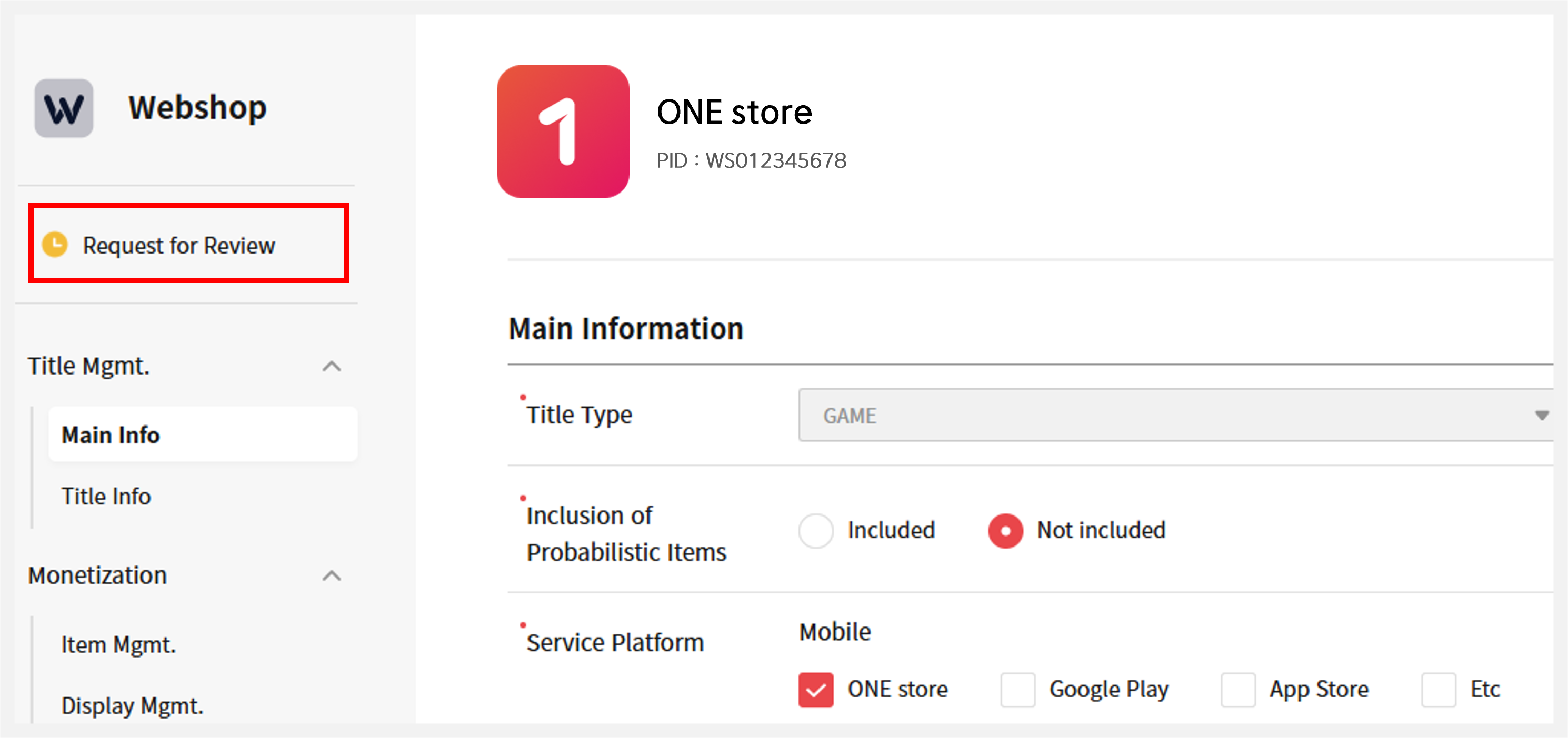Click the Monetization section header
This screenshot has width=1568, height=738.
(x=97, y=575)
